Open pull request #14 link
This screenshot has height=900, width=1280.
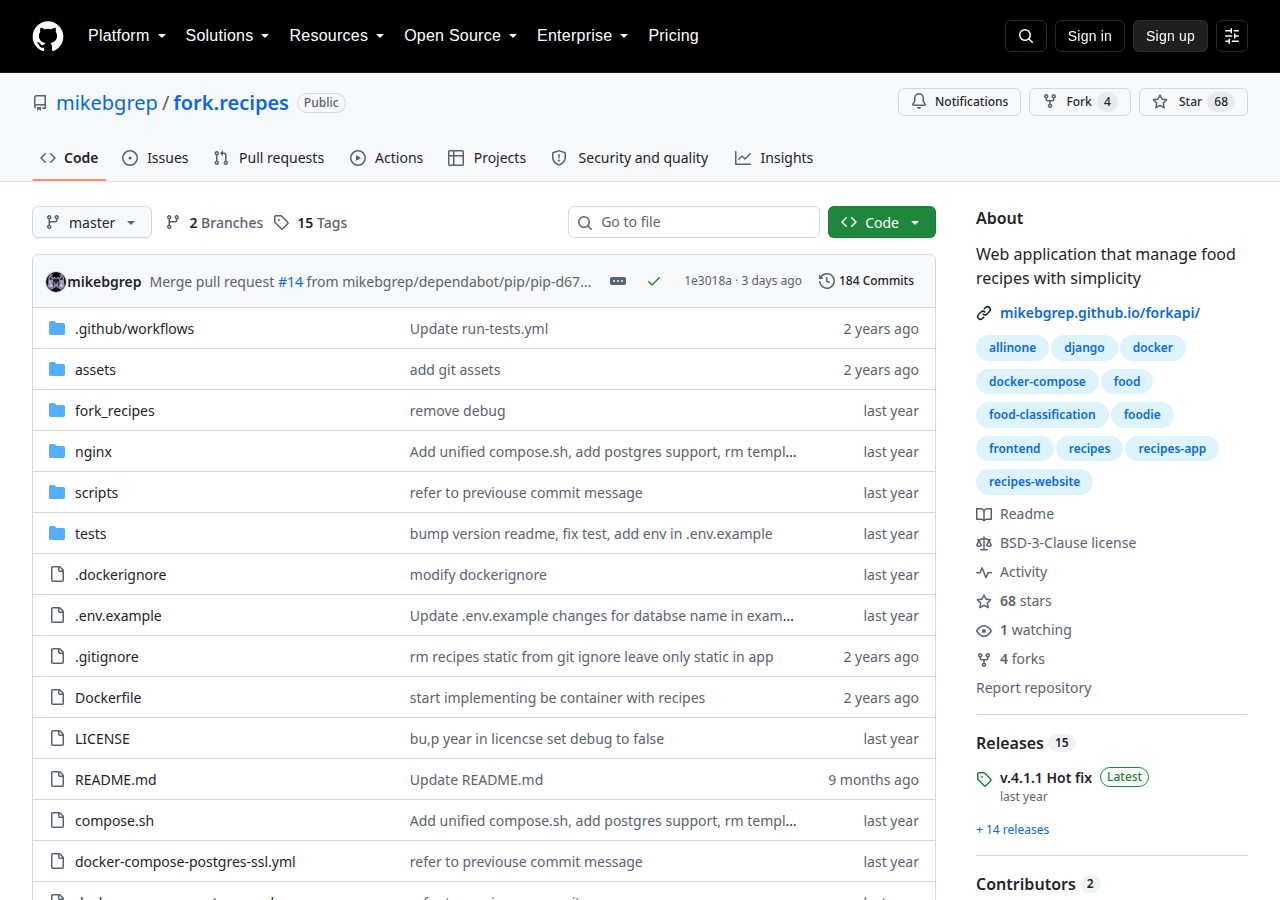[290, 281]
